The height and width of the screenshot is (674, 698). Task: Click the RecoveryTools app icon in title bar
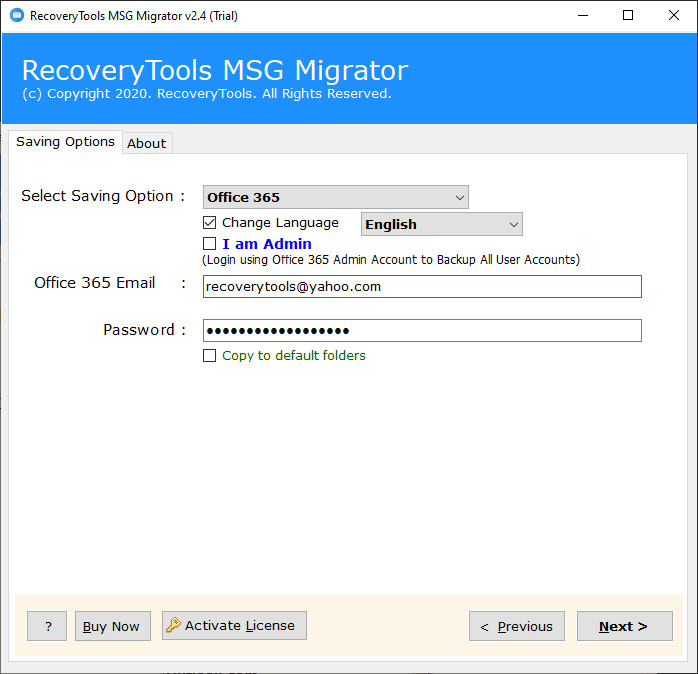[17, 16]
